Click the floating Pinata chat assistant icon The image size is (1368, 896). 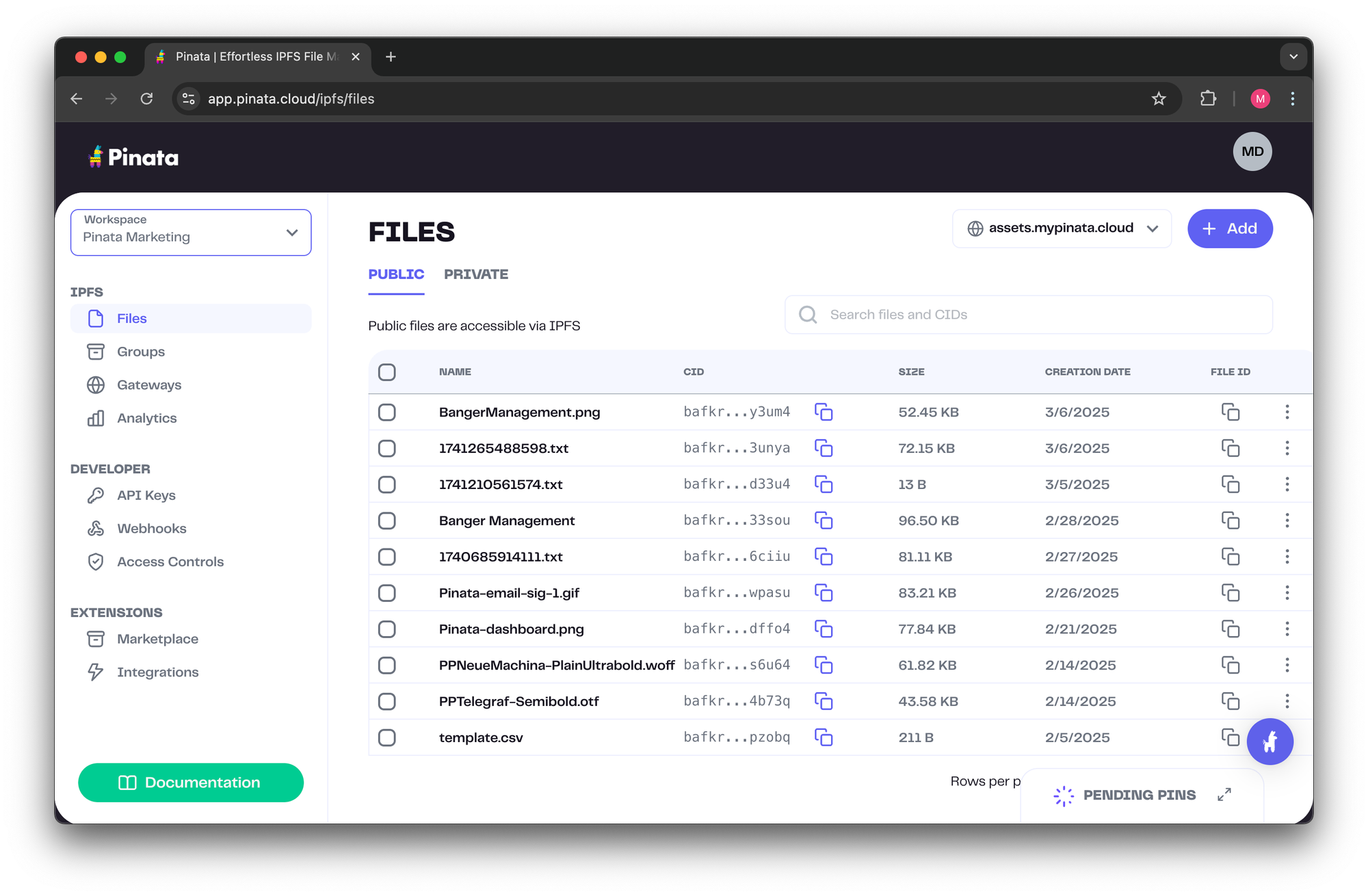[1270, 741]
